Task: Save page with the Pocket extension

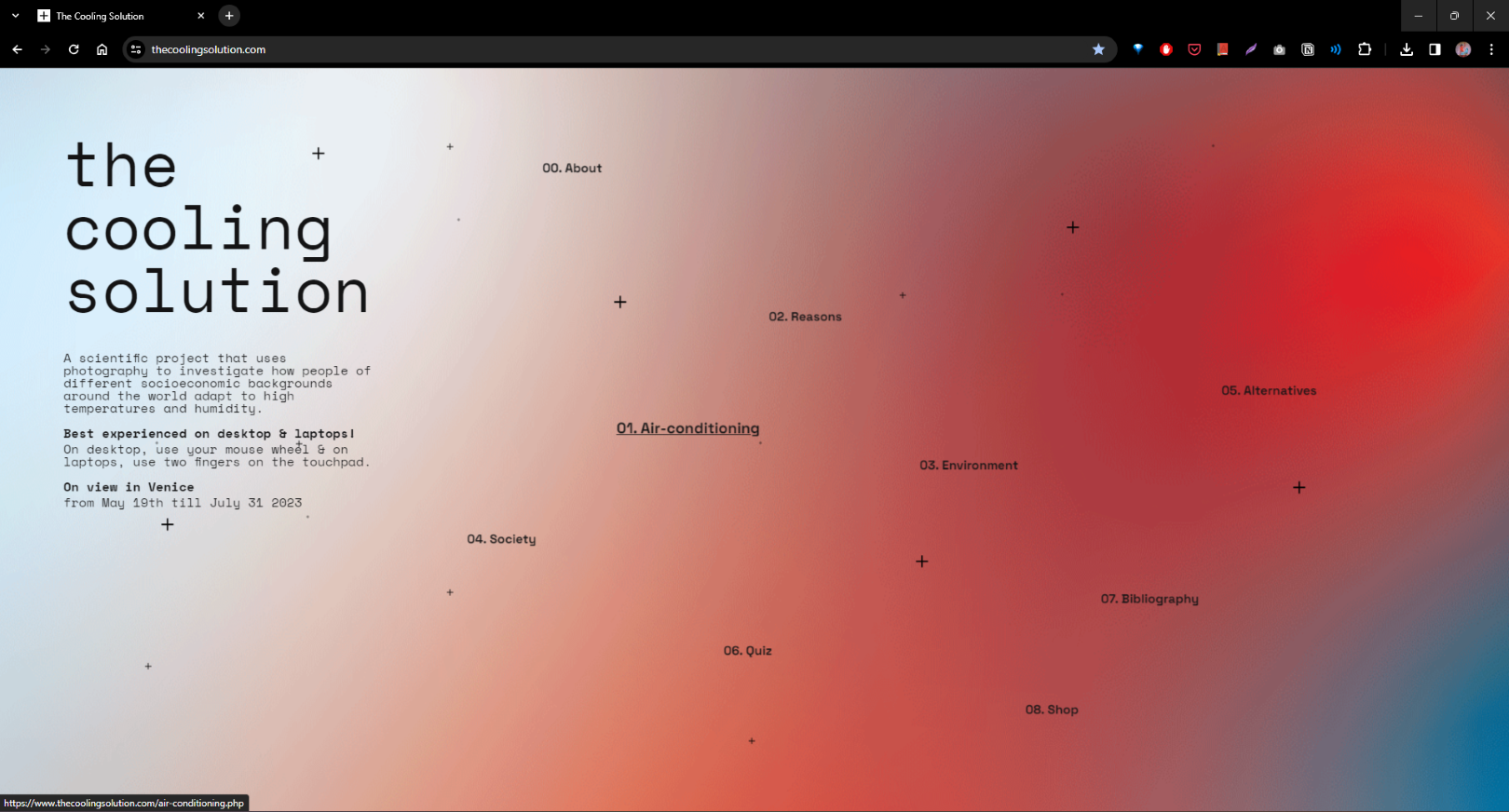Action: [x=1194, y=49]
